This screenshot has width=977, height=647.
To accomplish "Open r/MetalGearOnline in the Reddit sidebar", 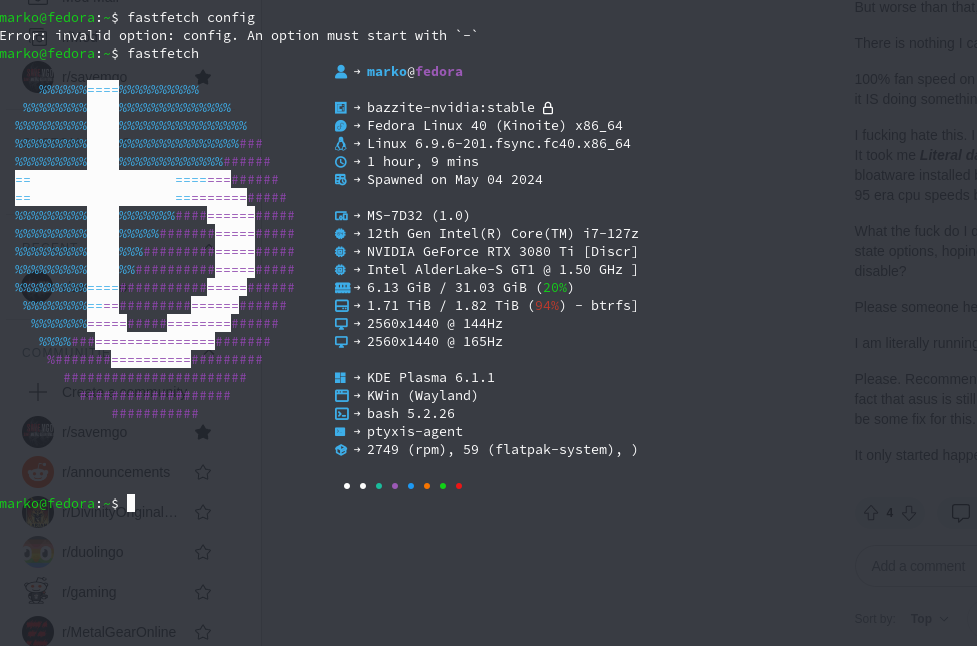I will coord(119,632).
